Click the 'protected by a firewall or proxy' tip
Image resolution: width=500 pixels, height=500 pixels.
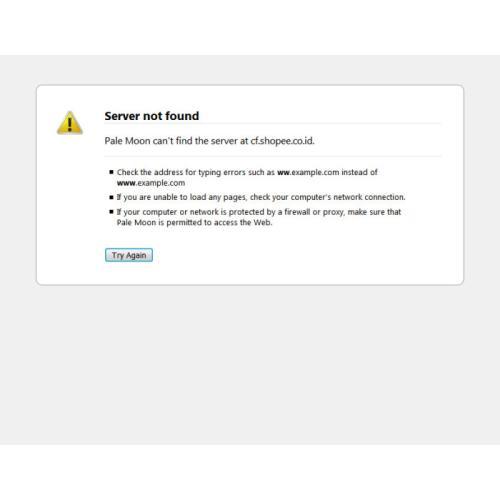(259, 217)
